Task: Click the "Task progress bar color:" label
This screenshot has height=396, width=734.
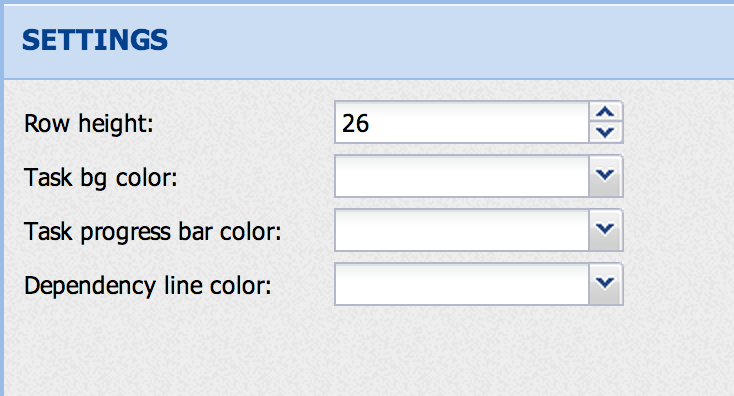Action: (153, 232)
